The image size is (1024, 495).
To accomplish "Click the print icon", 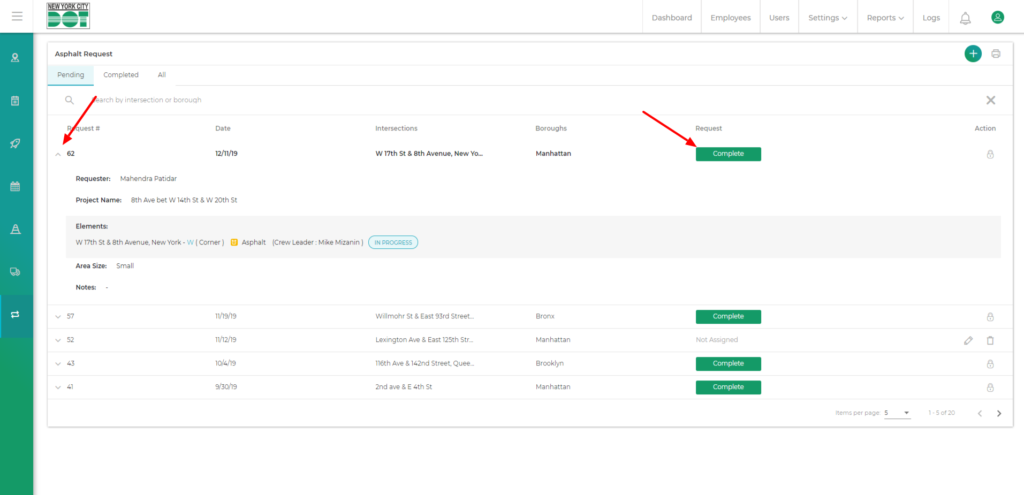I will 996,54.
